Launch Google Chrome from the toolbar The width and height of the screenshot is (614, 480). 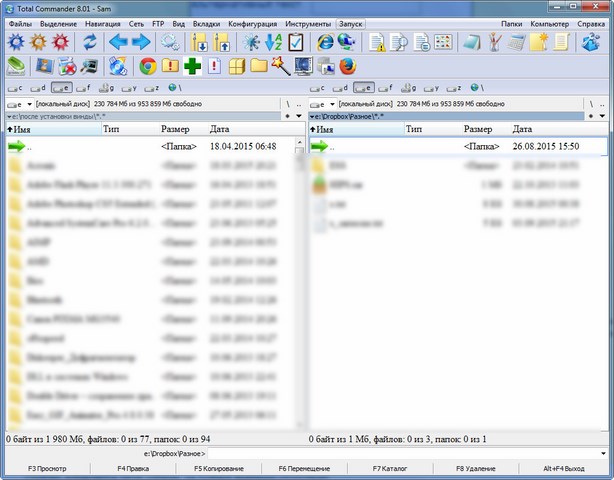(148, 66)
